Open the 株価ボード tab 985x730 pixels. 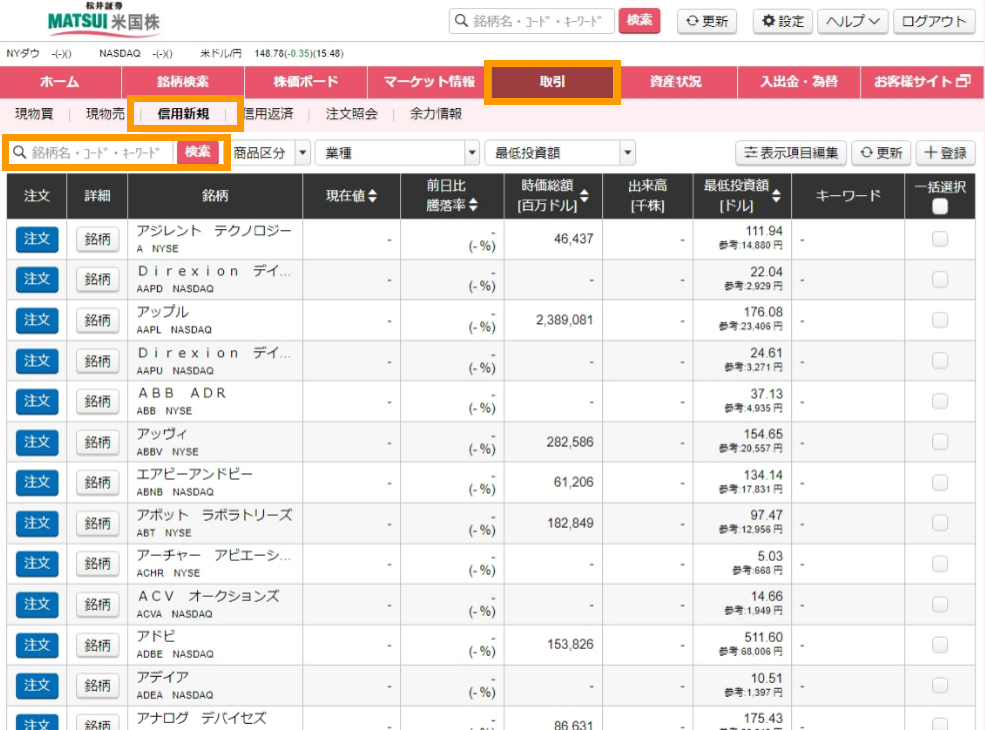click(x=306, y=82)
